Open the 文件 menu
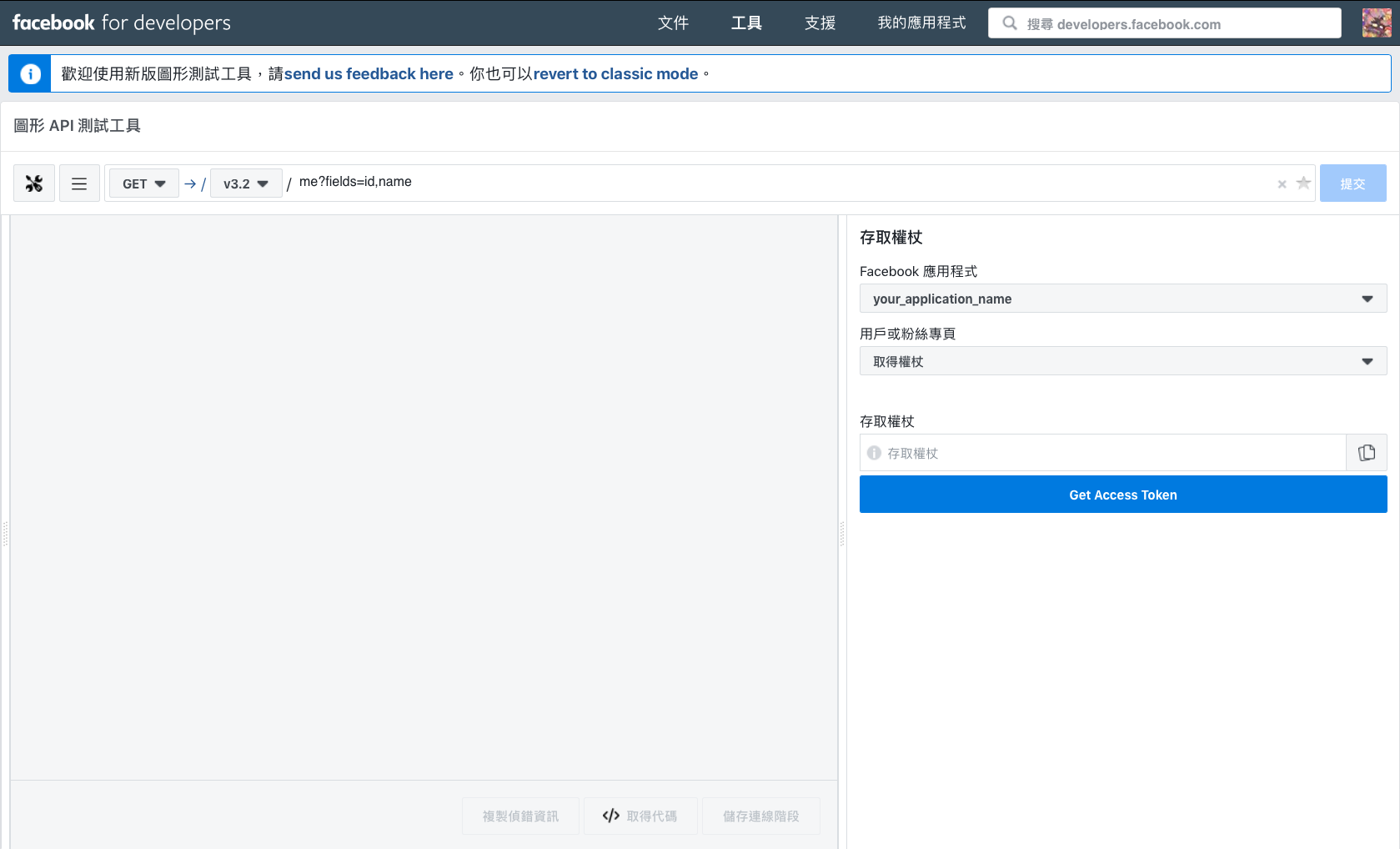This screenshot has width=1400, height=849. [x=673, y=23]
